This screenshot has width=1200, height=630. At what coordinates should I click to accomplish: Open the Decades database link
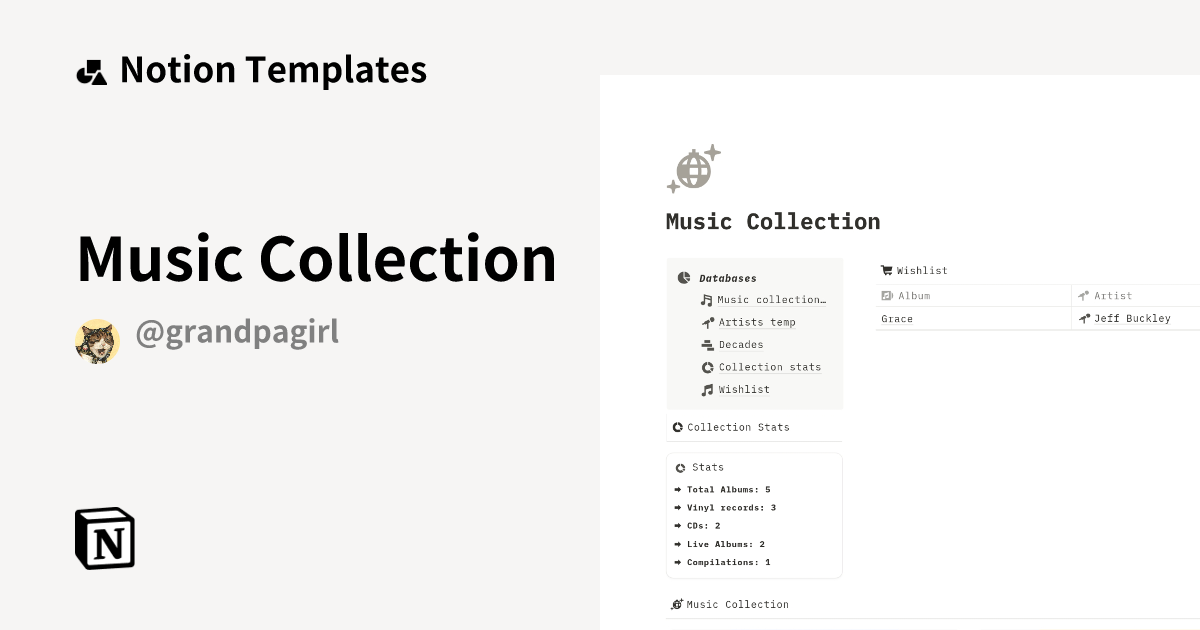pos(742,344)
